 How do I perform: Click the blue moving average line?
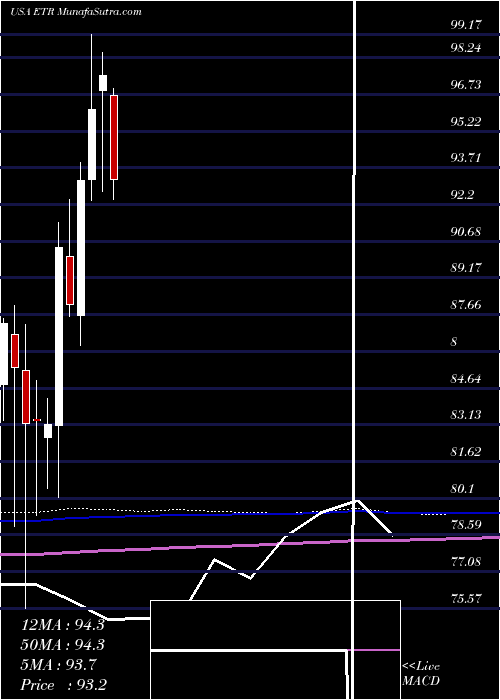250,514
